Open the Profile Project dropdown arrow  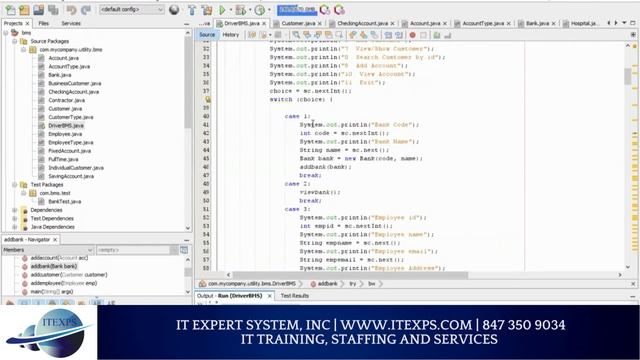click(x=269, y=9)
